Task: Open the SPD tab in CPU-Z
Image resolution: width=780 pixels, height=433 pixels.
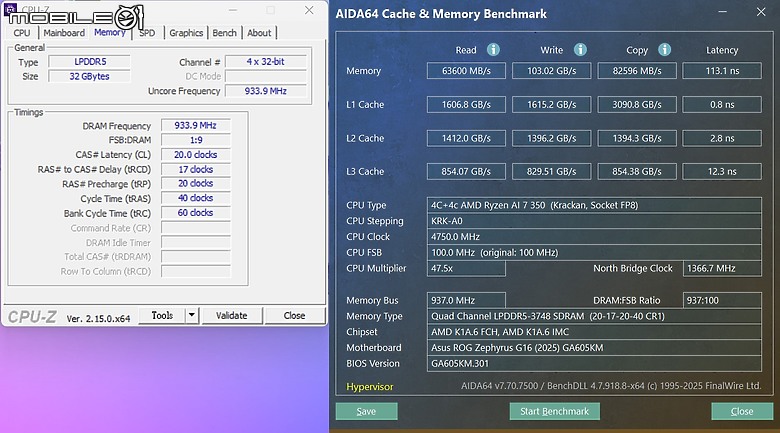Action: (x=147, y=33)
